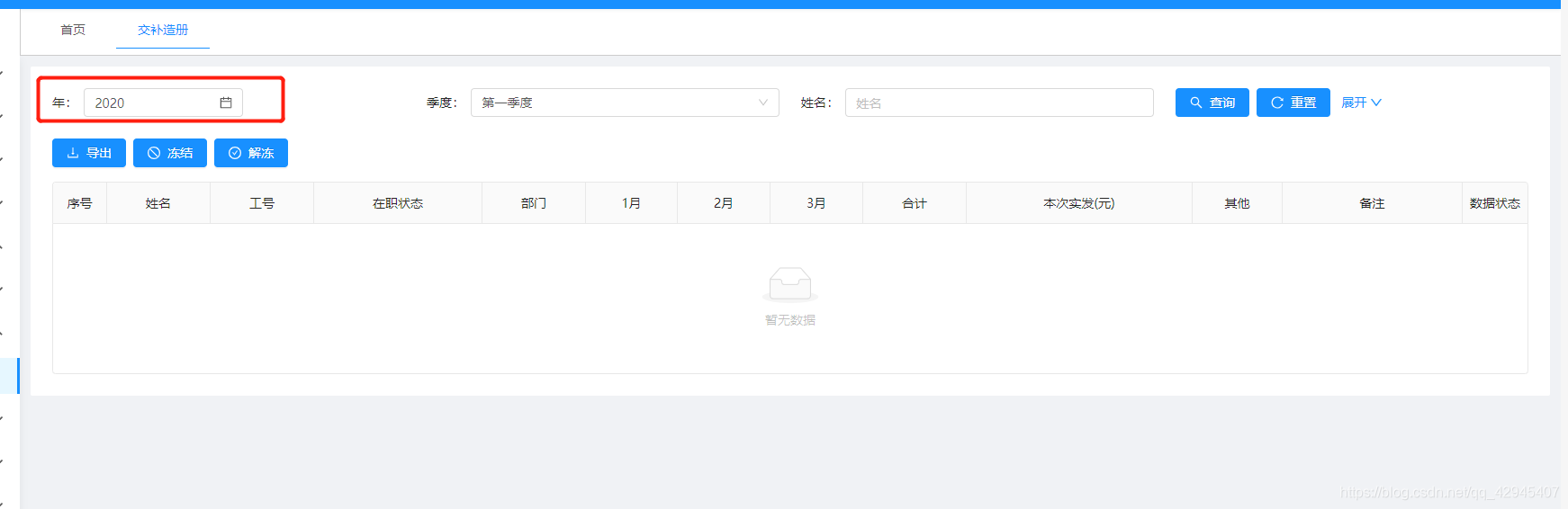The height and width of the screenshot is (509, 1568).
Task: Focus the 姓名 name input field
Action: [999, 103]
